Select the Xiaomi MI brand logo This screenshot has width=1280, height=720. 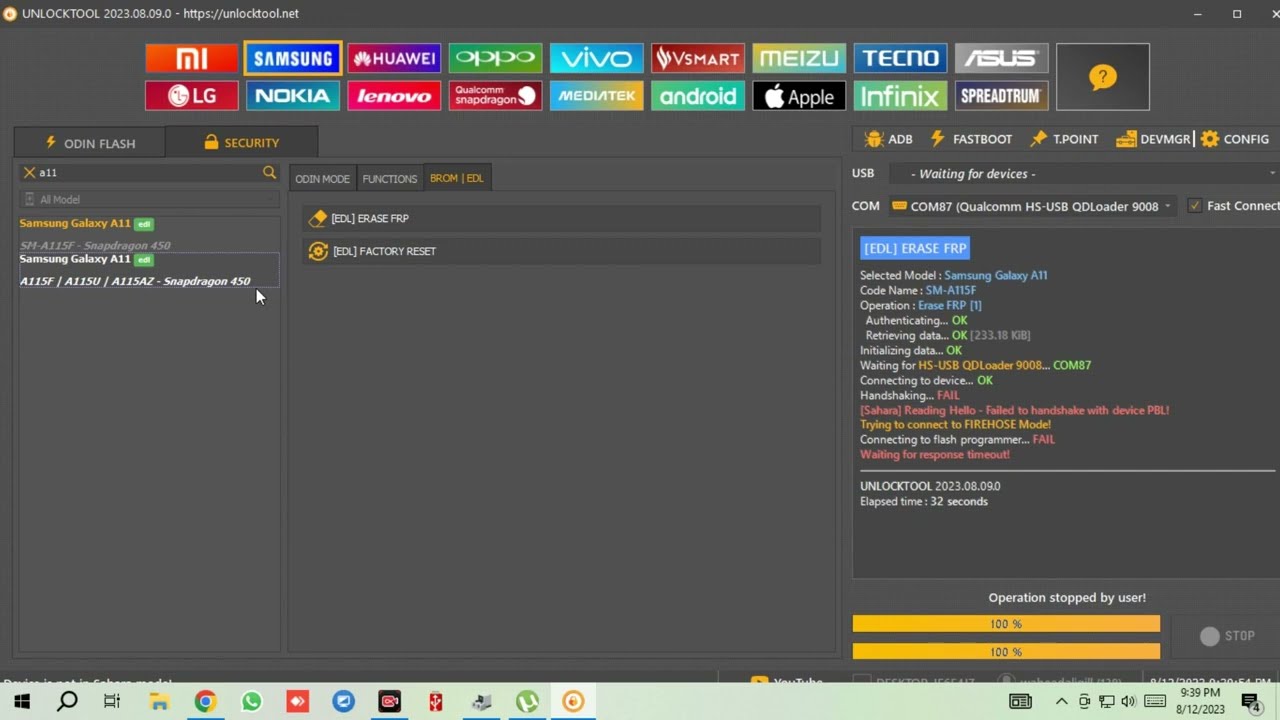click(192, 58)
